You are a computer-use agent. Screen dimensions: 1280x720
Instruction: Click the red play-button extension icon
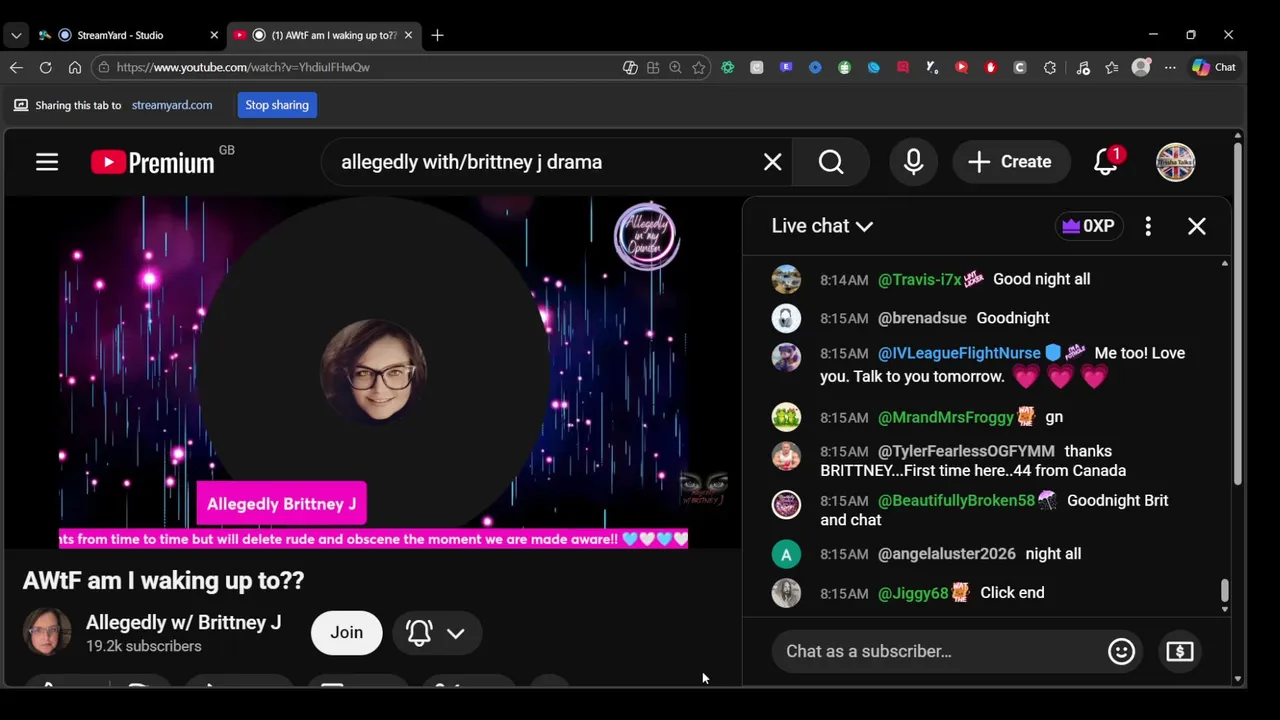tap(961, 67)
